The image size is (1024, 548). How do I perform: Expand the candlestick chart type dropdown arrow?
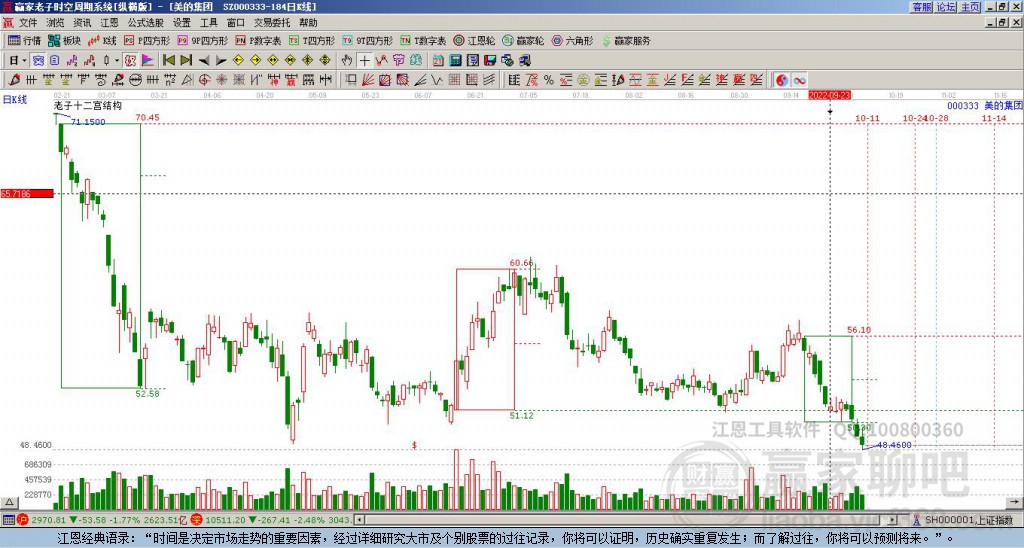click(116, 61)
